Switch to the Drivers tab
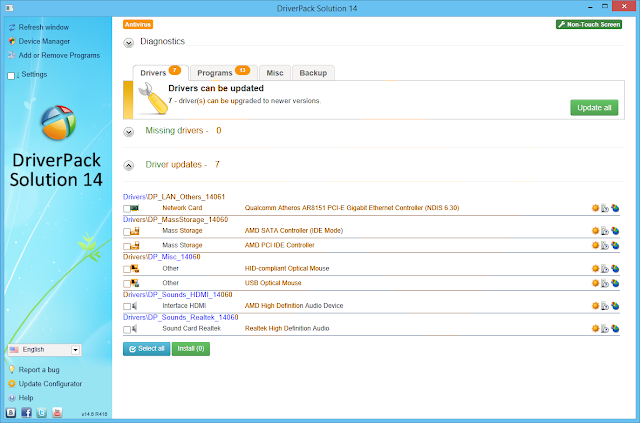The image size is (640, 423). (x=160, y=73)
